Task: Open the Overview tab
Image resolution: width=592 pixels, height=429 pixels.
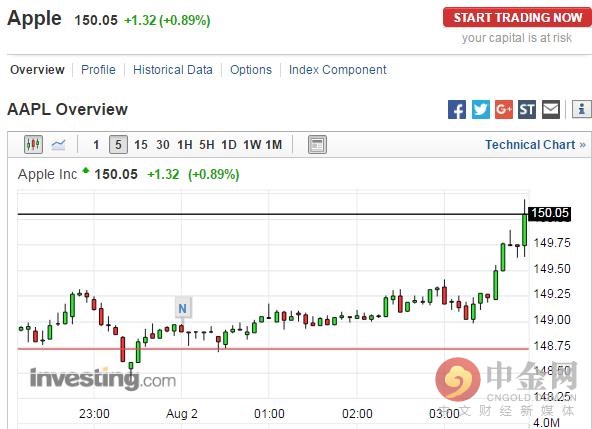Action: point(37,70)
